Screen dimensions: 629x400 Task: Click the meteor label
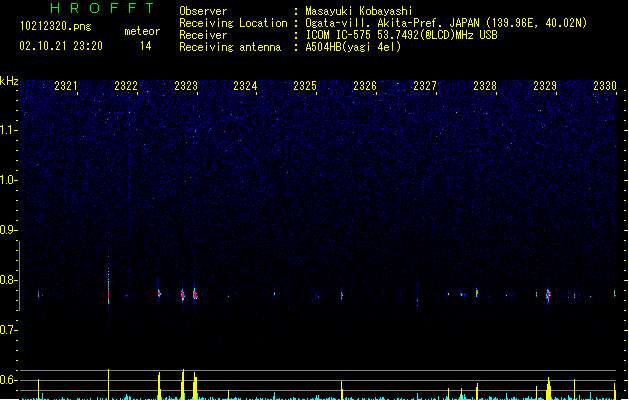142,31
